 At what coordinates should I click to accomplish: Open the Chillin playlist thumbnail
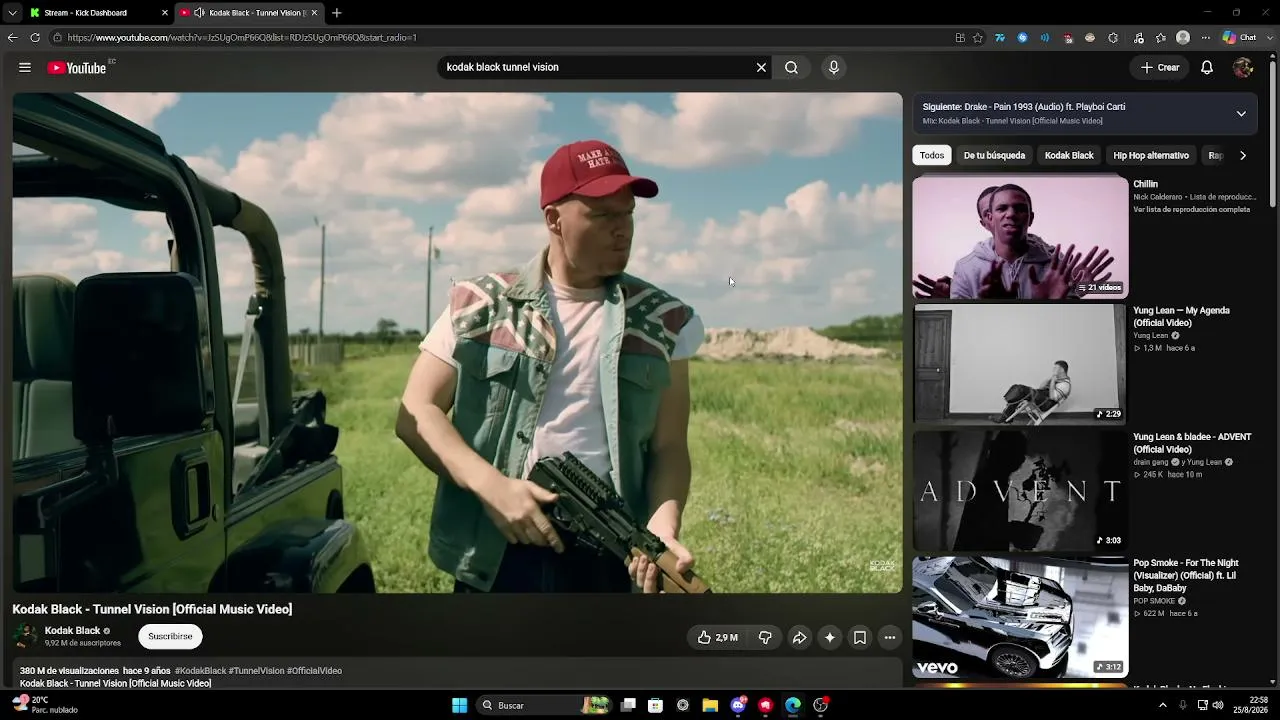point(1020,238)
